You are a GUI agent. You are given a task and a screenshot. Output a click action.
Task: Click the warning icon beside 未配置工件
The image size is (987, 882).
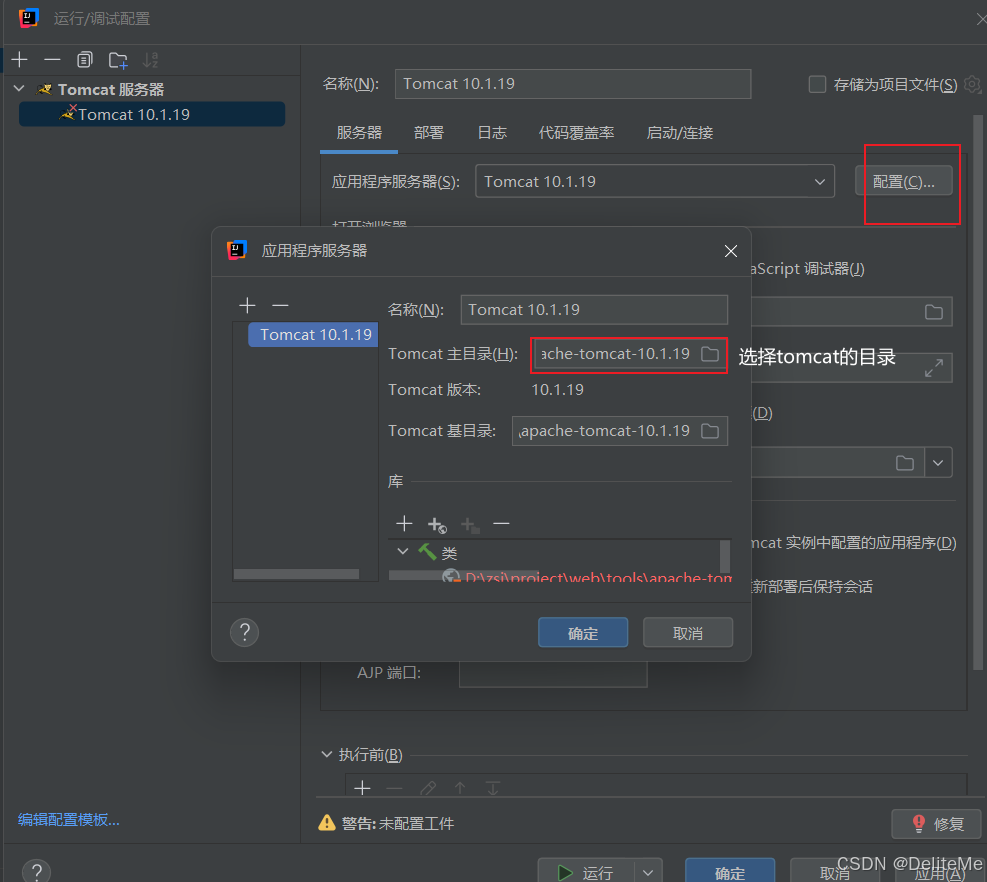[x=327, y=823]
